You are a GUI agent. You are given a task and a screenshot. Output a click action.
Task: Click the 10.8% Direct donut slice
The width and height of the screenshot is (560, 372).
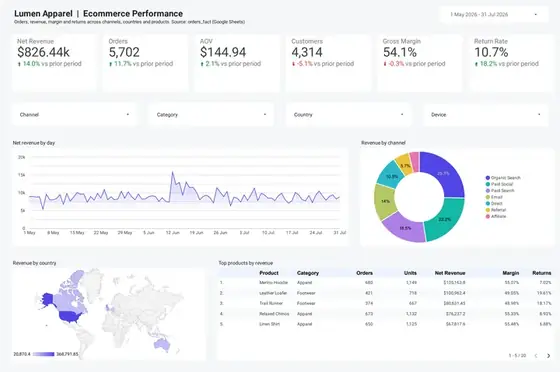[391, 176]
